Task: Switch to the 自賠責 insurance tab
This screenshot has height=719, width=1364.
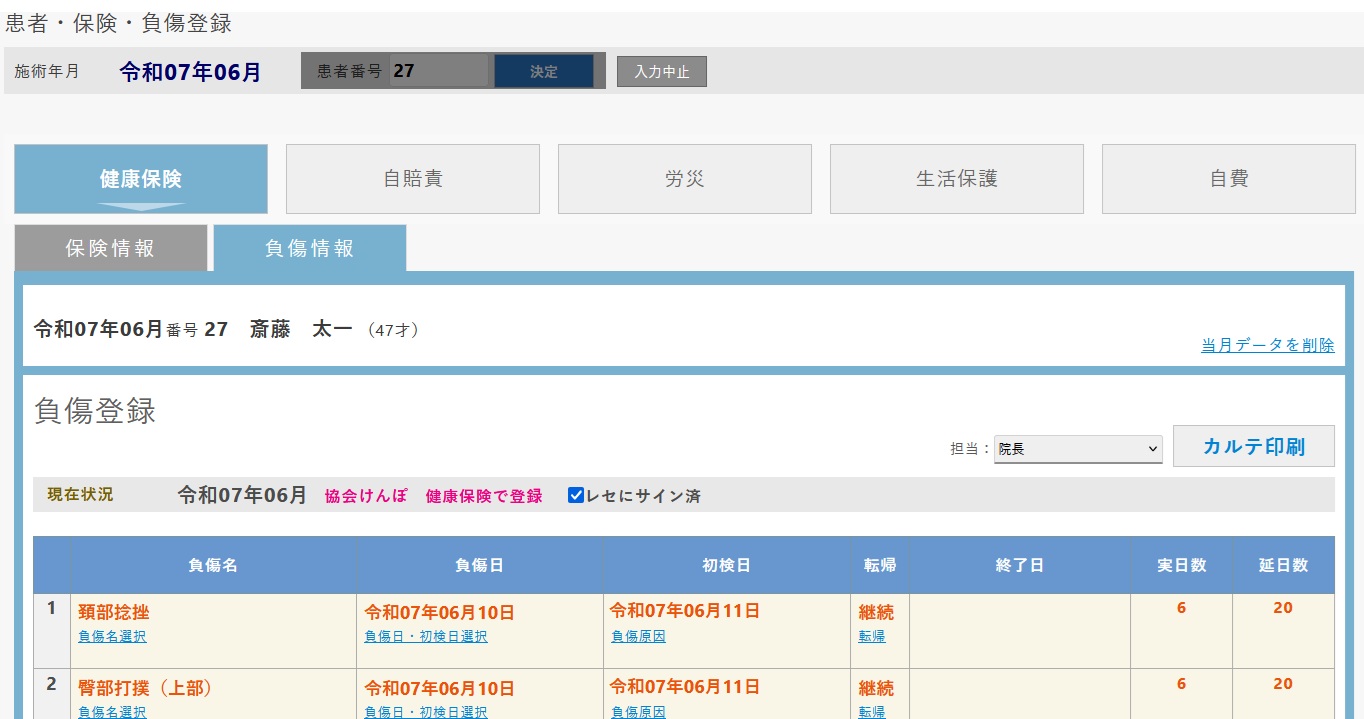Action: [x=412, y=178]
